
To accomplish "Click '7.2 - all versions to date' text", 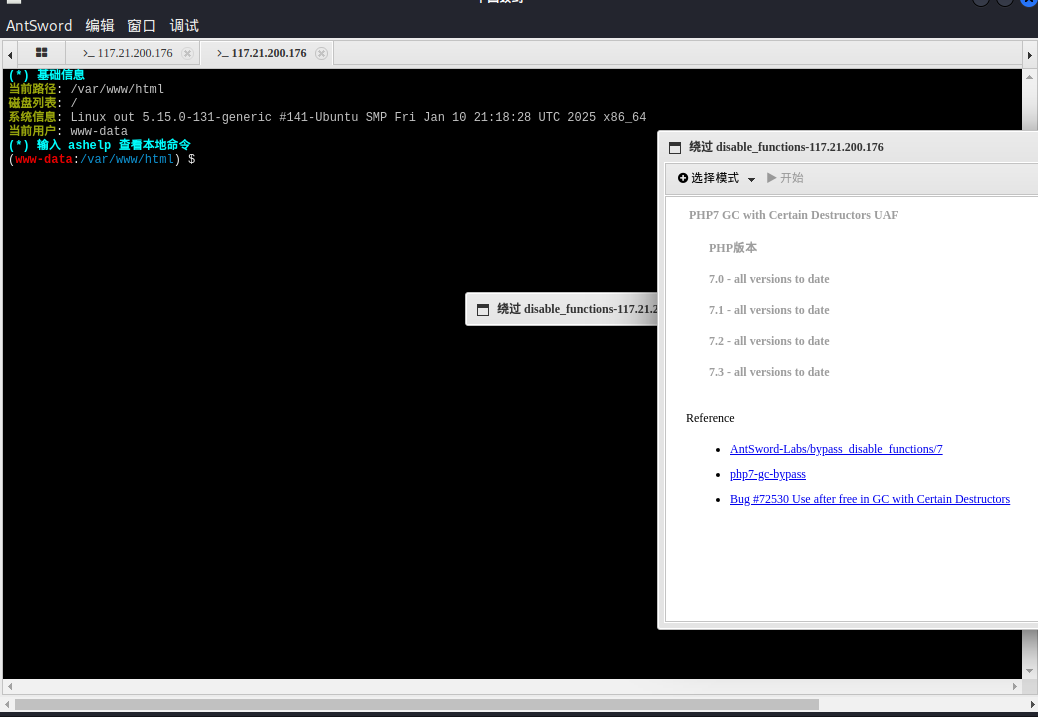I will tap(769, 341).
